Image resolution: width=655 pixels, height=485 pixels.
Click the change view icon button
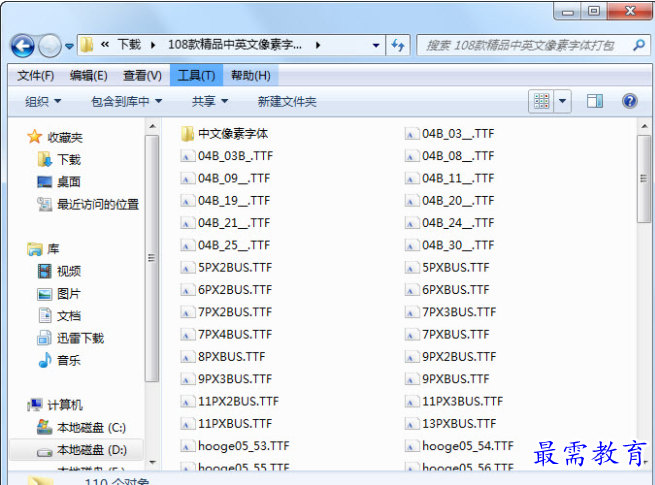[x=541, y=101]
